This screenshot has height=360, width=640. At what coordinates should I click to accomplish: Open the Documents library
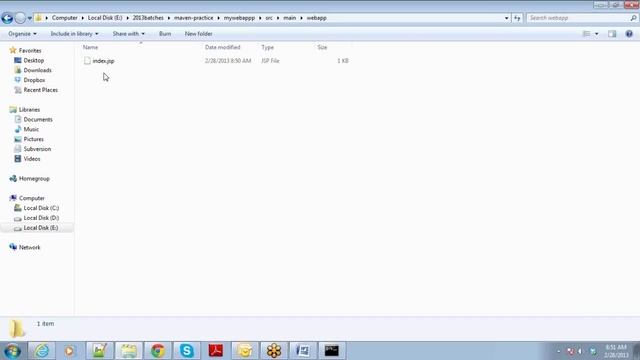[x=38, y=120]
